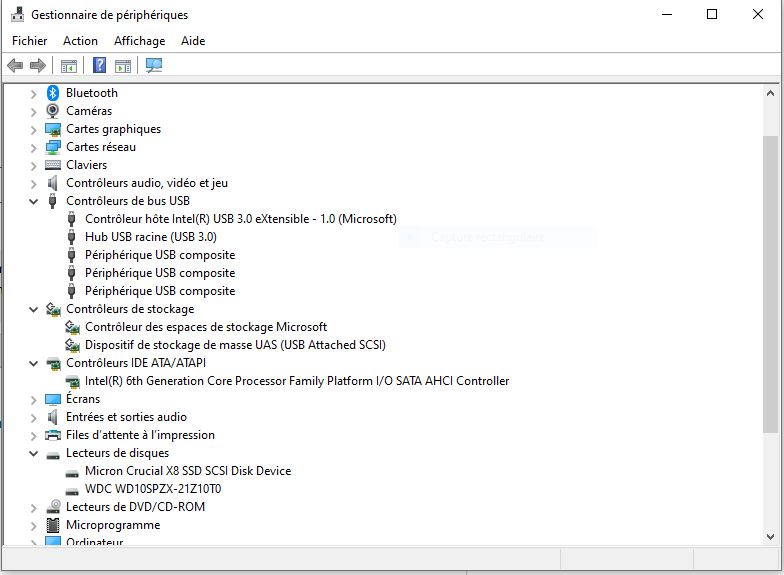Select Hub USB racine (USB 3.0)
This screenshot has width=784, height=575.
pos(150,237)
